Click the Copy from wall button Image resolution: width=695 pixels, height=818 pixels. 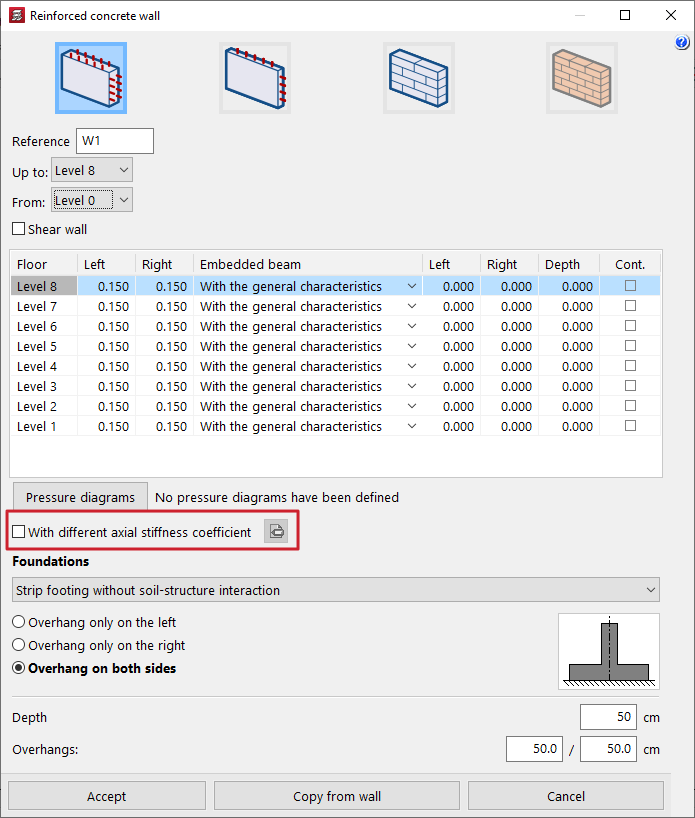[x=337, y=796]
